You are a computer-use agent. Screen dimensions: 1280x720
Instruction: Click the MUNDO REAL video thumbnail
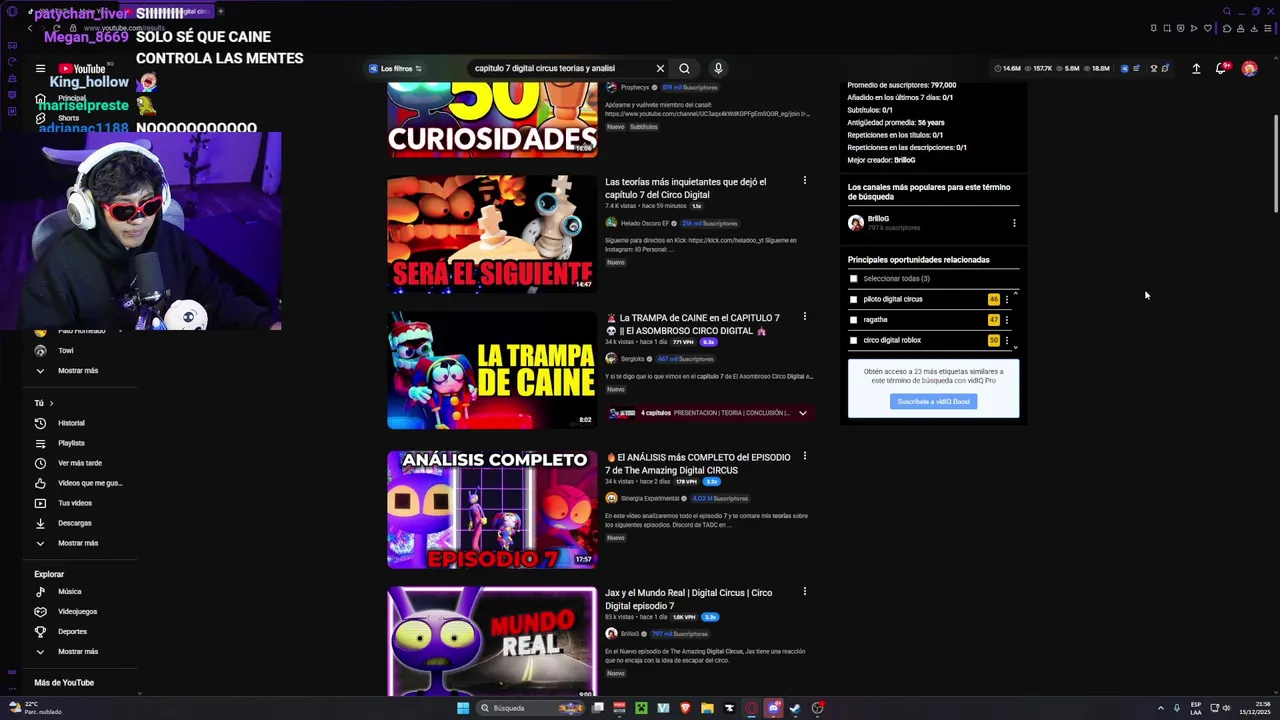click(x=492, y=641)
